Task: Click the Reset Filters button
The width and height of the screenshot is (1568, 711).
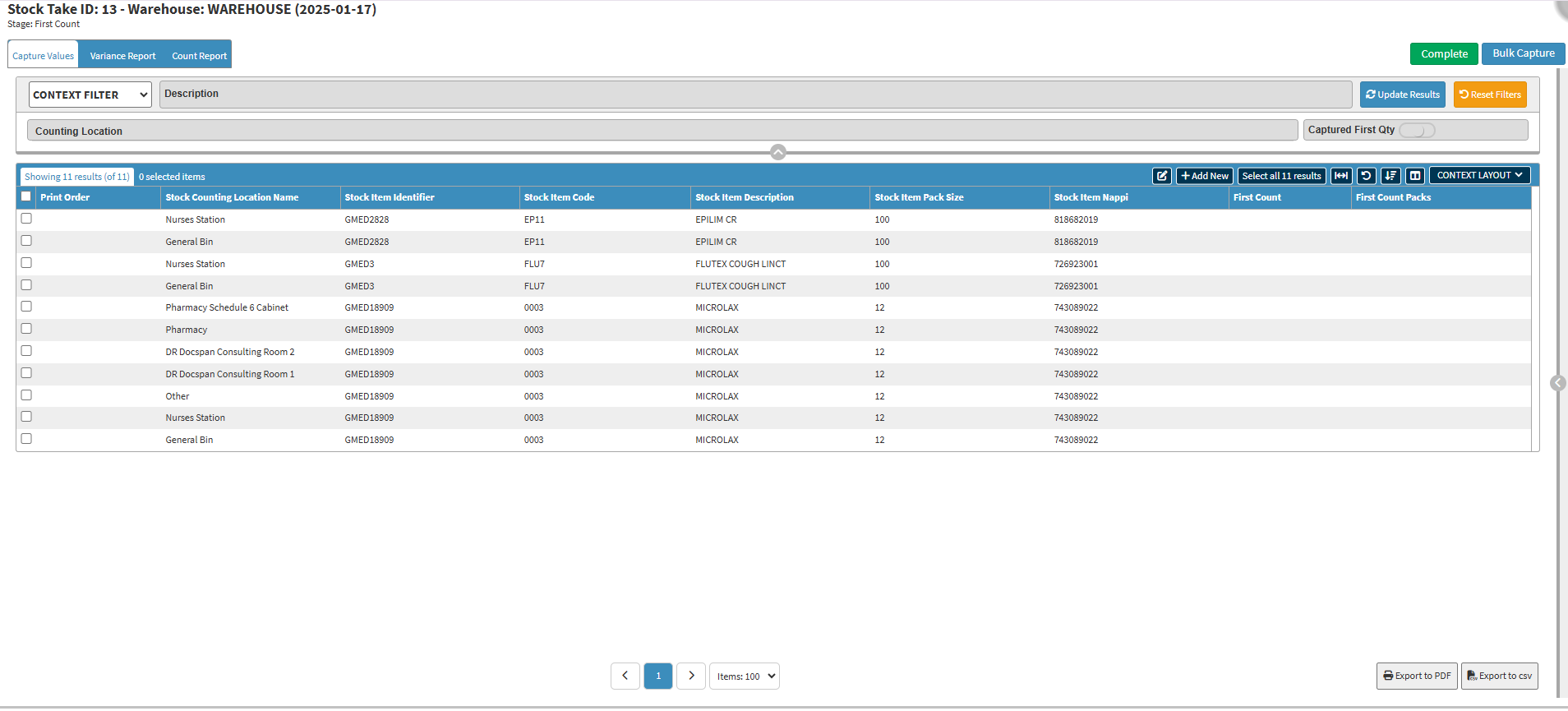Action: pos(1490,95)
